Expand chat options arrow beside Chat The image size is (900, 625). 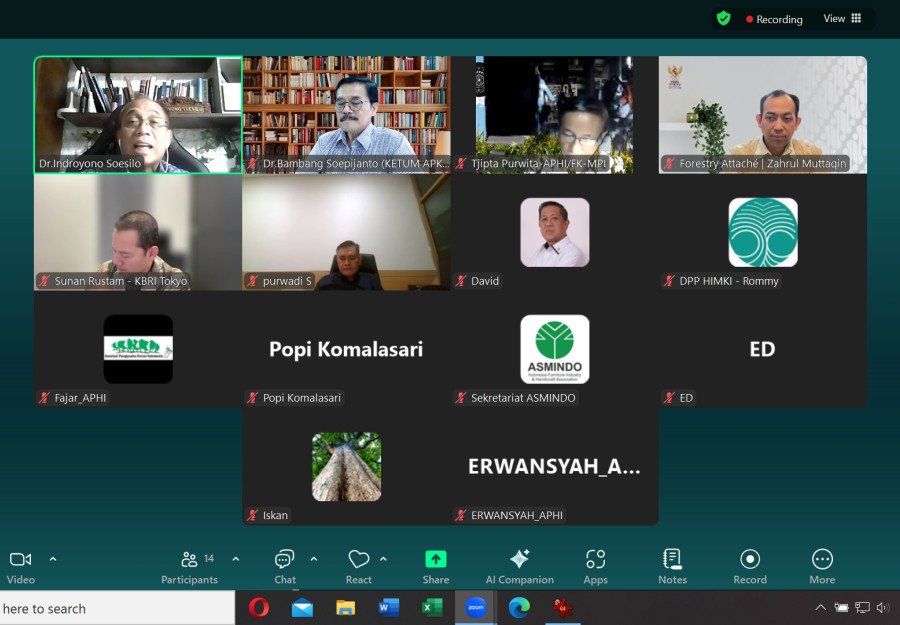tap(314, 559)
